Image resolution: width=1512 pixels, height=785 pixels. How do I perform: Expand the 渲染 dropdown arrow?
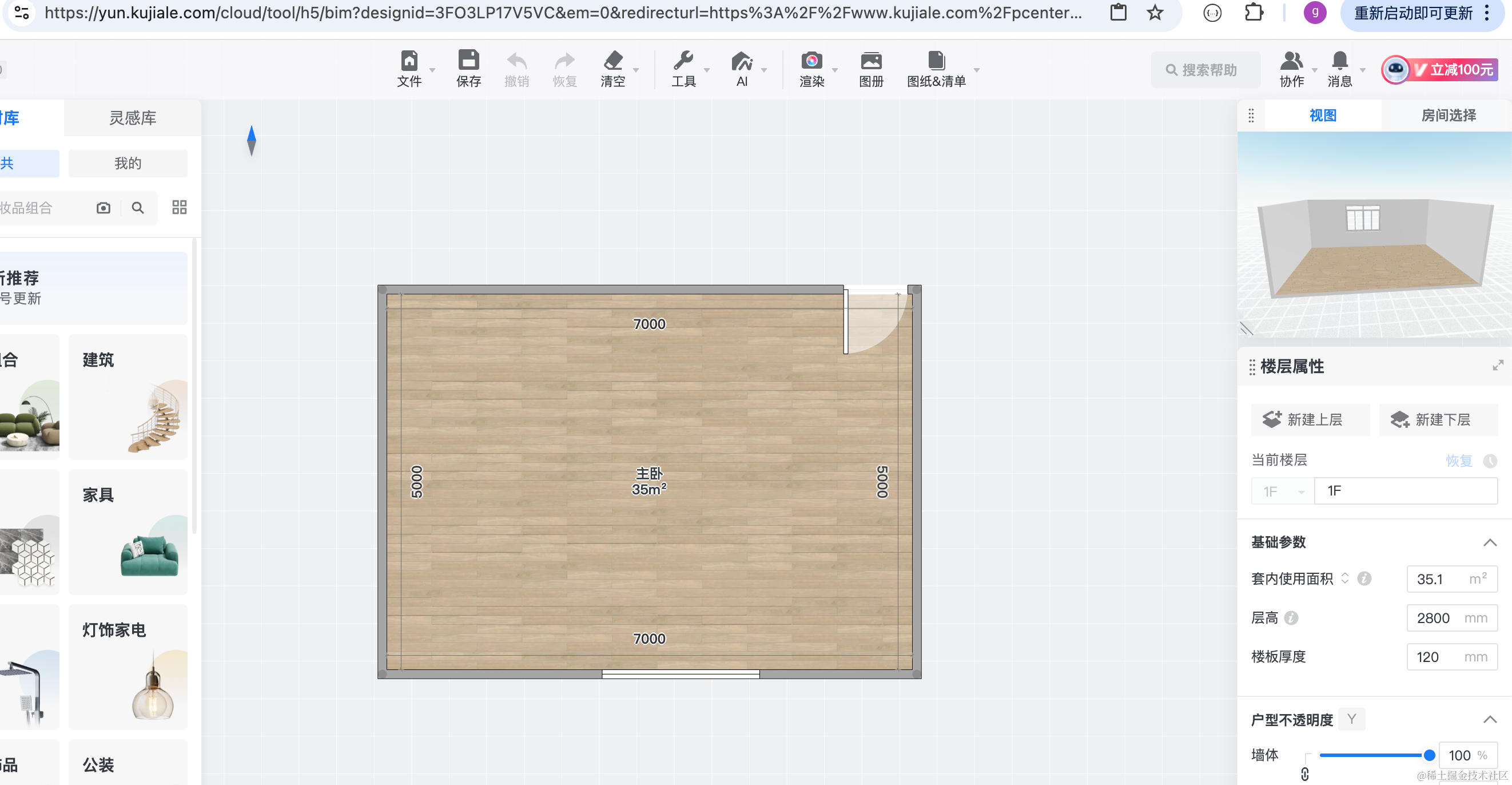tap(835, 70)
